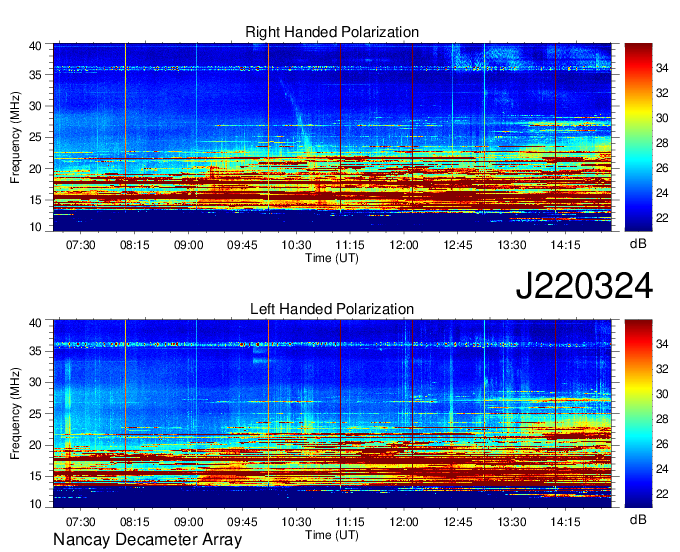Click 10:30 time tick of Left Handed plot
Viewport: 680px width, 552px height.
297,521
